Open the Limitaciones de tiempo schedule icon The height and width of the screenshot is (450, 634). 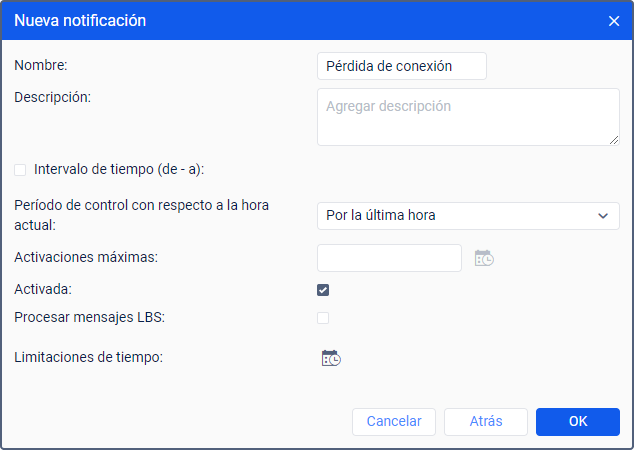pos(331,358)
